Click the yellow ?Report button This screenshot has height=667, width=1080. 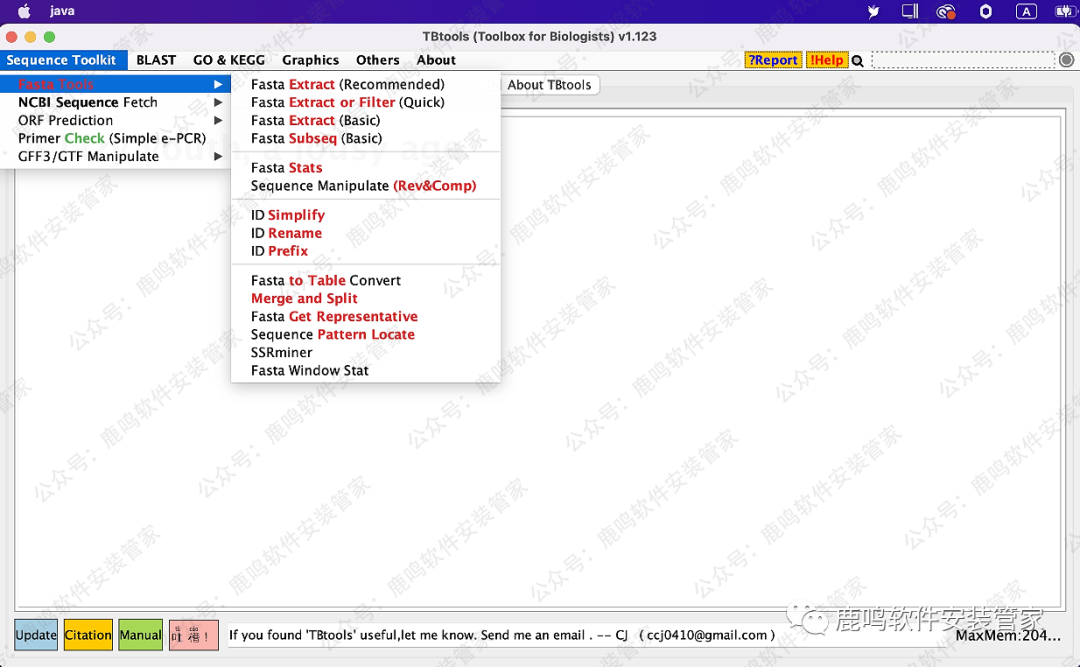[773, 60]
